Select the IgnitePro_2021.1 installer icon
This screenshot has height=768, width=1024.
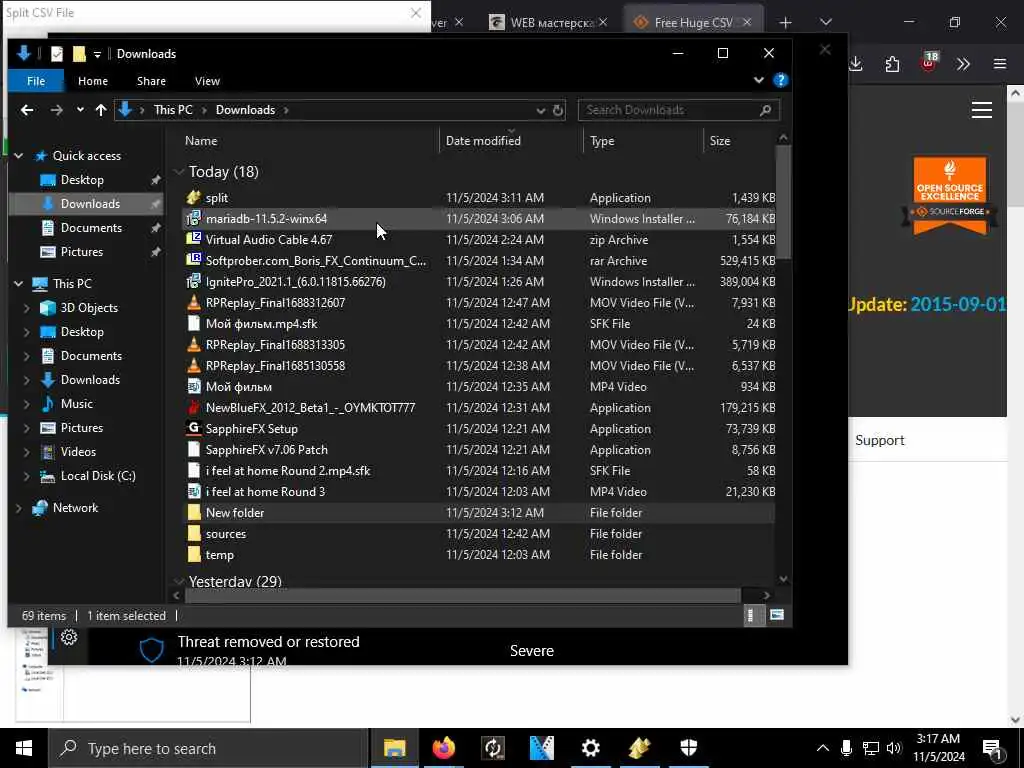point(193,281)
